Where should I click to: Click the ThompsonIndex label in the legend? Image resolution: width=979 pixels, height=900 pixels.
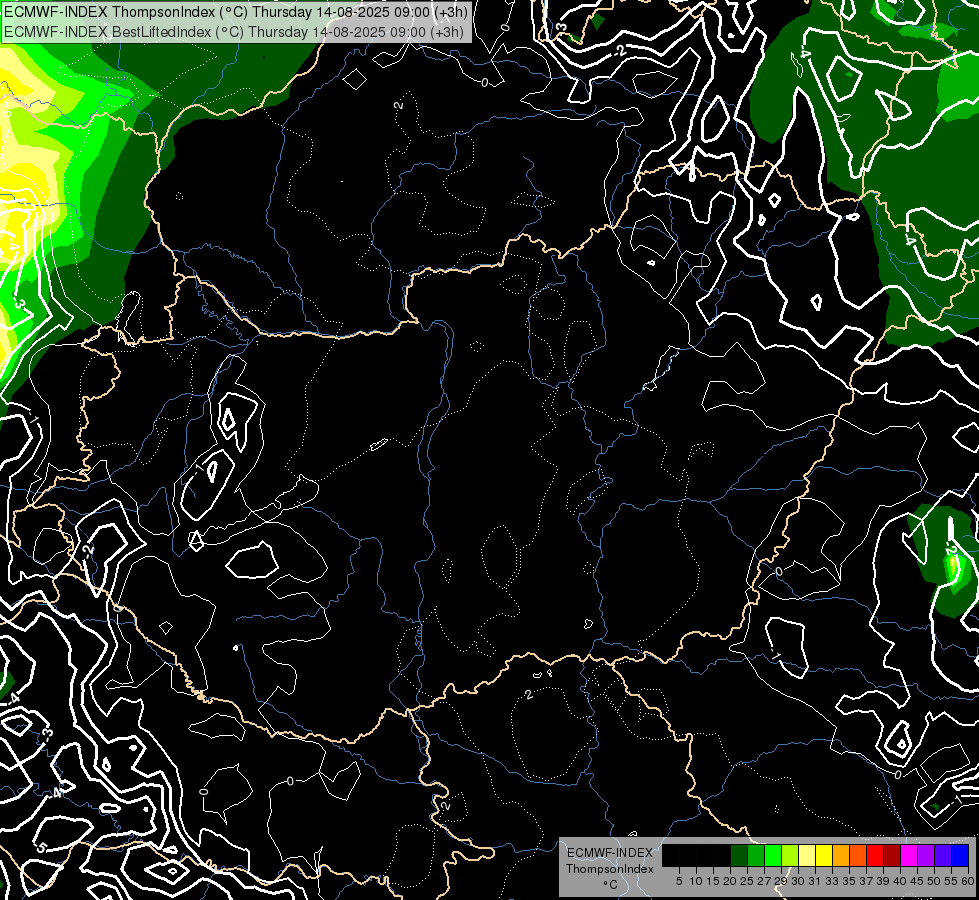610,869
